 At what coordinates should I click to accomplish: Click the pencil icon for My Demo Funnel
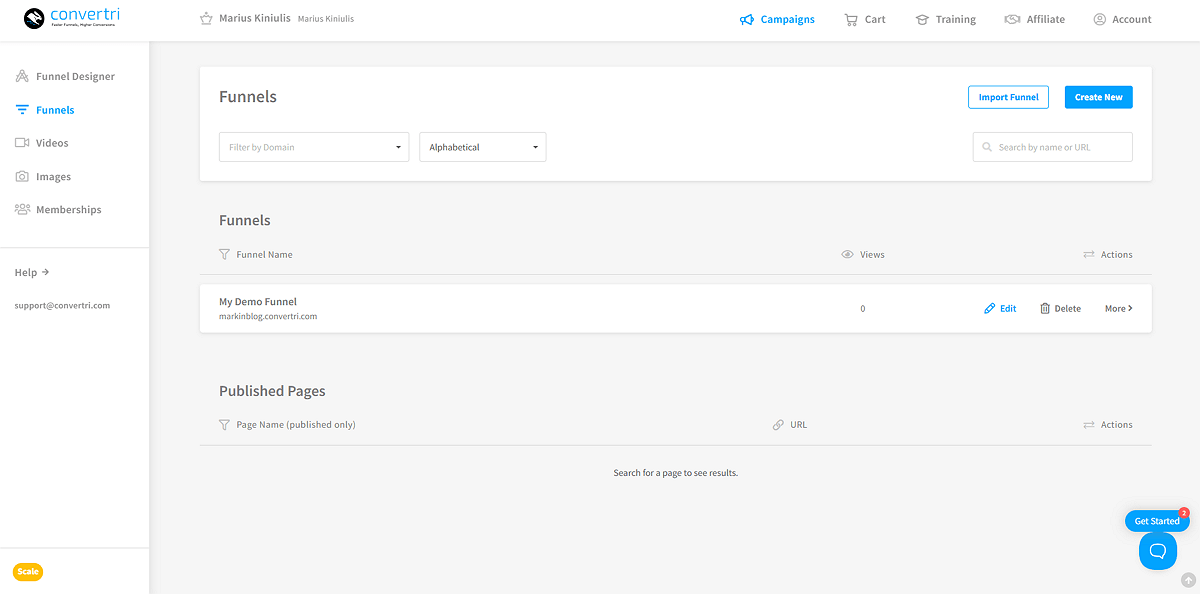pos(990,308)
